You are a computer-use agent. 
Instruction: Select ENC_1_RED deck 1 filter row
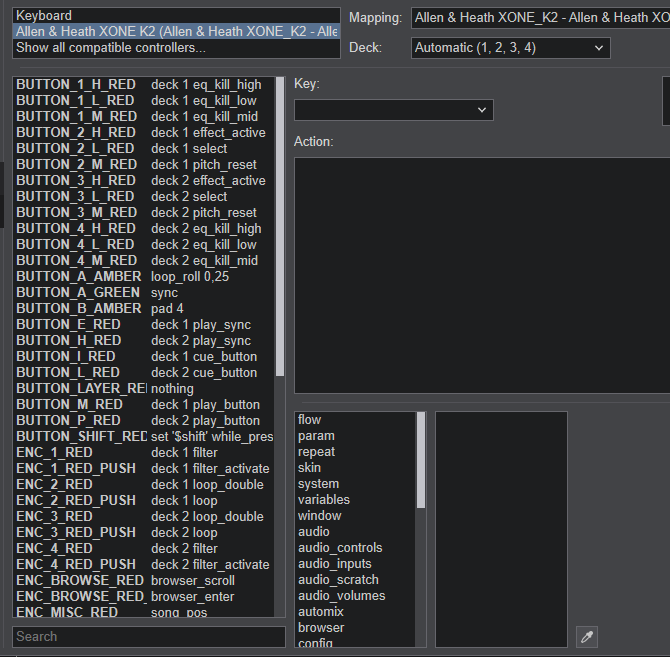(x=144, y=453)
